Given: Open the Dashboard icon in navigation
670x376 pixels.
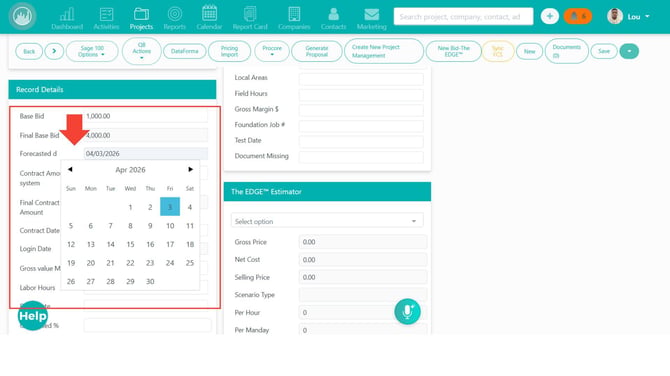Looking at the screenshot, I should click(x=67, y=14).
